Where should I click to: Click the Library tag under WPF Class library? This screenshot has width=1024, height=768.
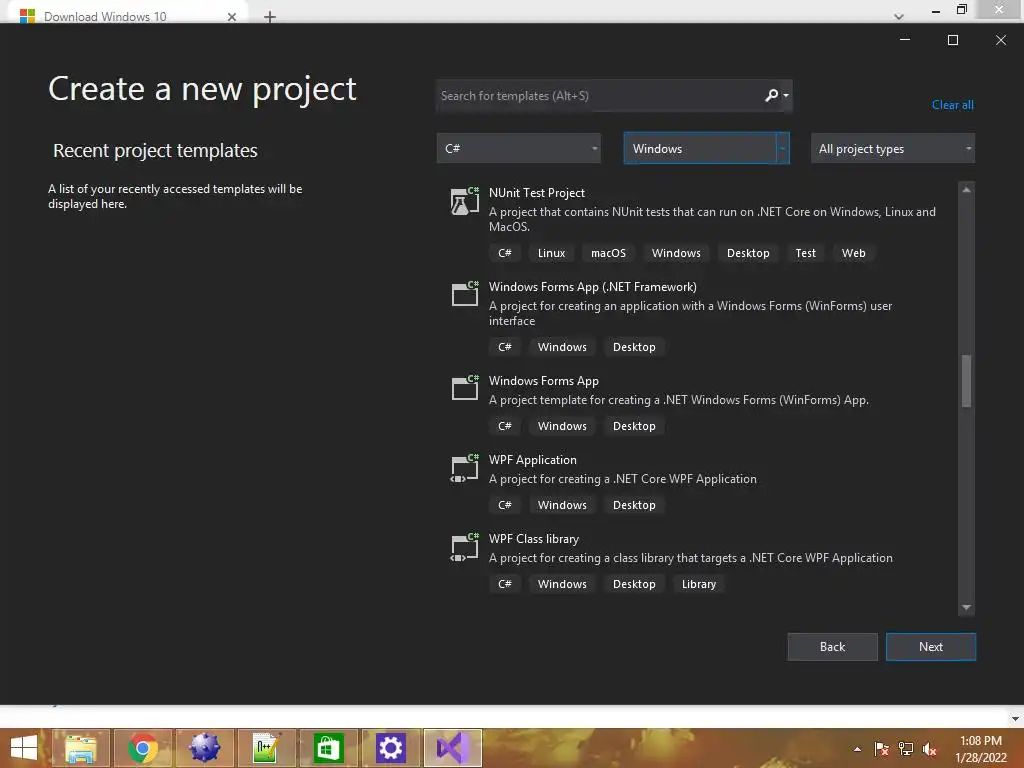tap(699, 584)
